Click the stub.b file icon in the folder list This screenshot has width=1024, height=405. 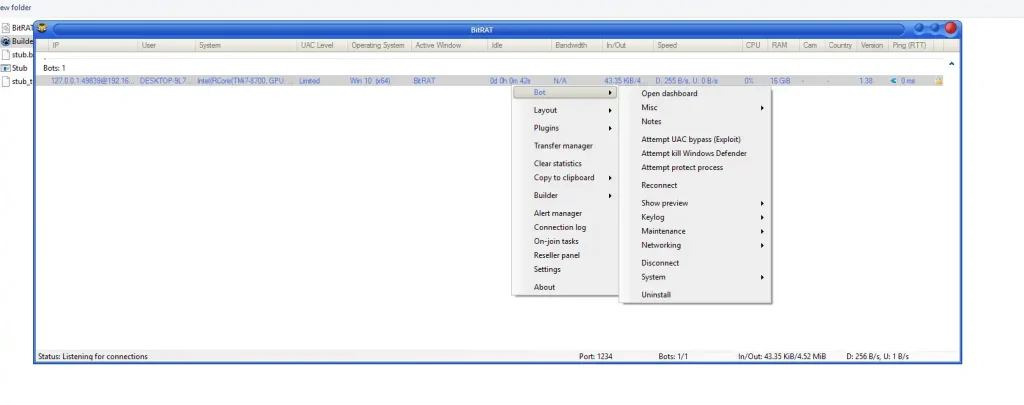point(5,55)
